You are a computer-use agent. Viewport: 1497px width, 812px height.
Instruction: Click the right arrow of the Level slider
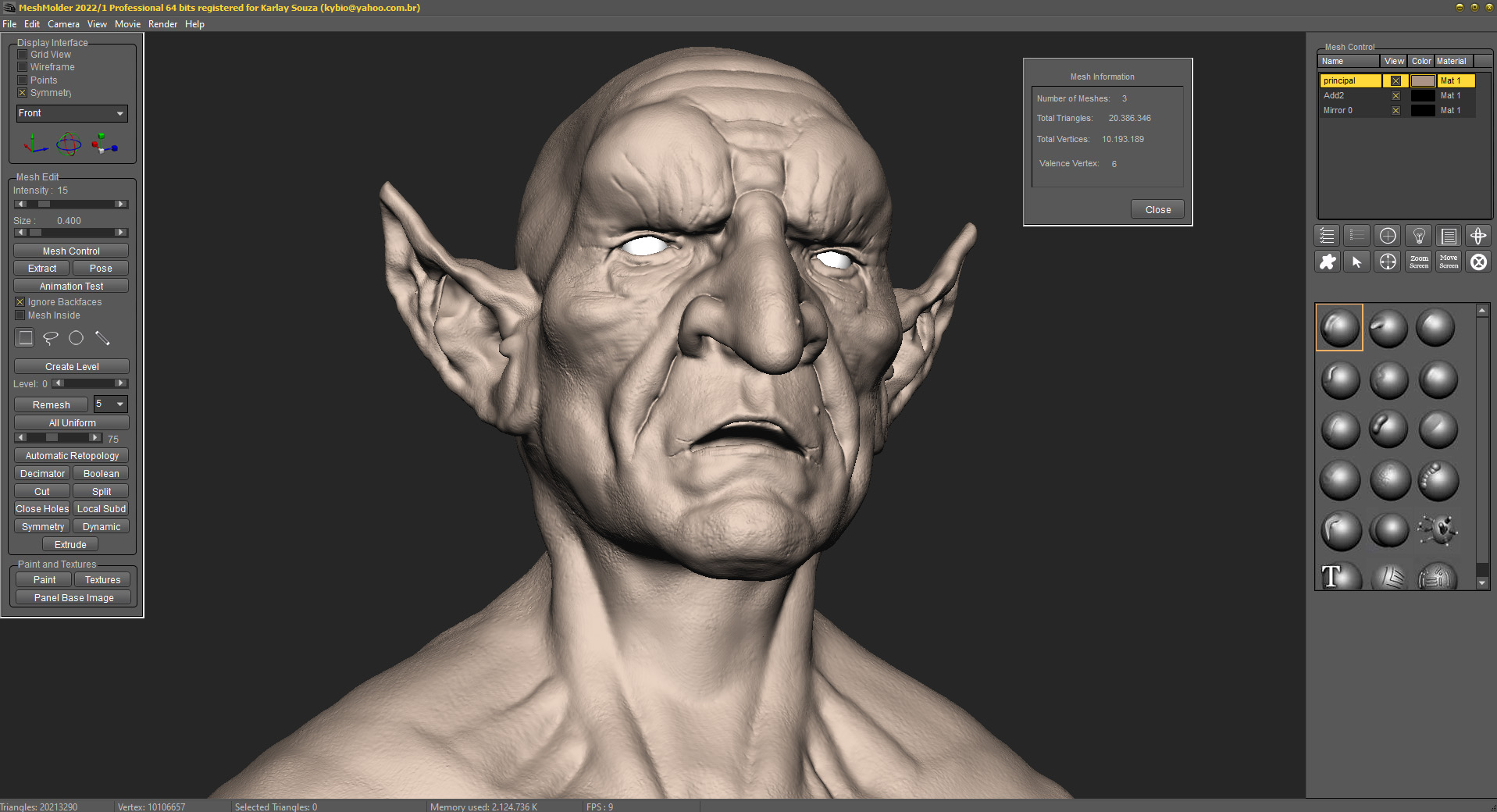click(120, 383)
